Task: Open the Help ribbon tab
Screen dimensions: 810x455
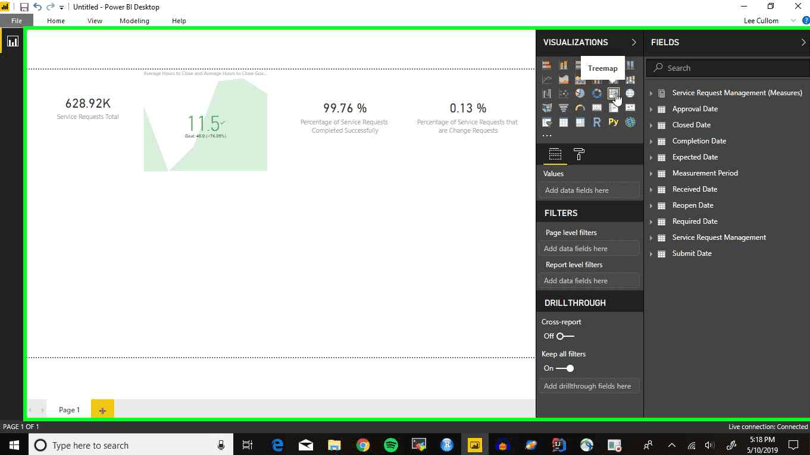Action: (179, 21)
